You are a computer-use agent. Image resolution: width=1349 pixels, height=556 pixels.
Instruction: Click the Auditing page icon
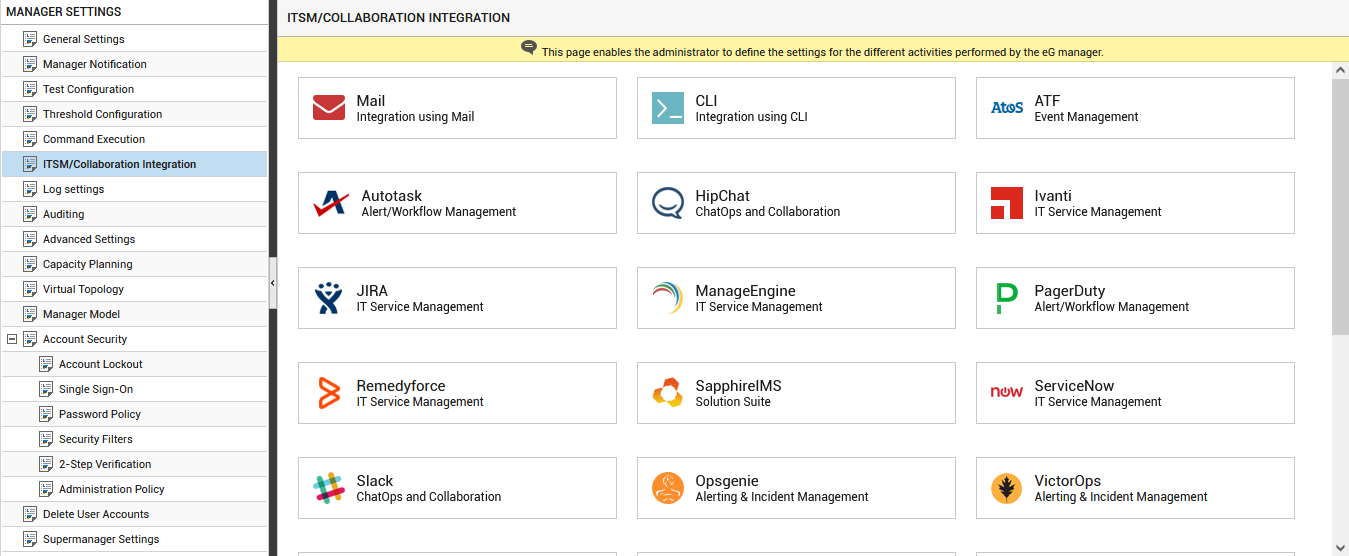pos(30,214)
